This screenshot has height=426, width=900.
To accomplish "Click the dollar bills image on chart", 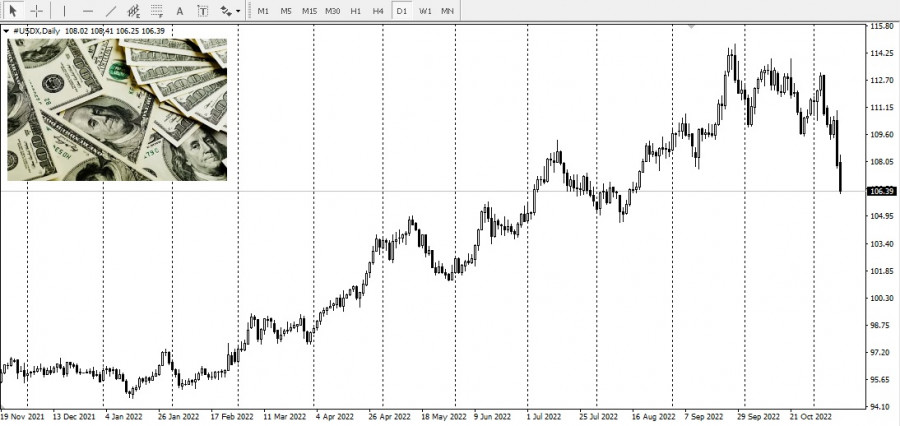I will [x=117, y=110].
